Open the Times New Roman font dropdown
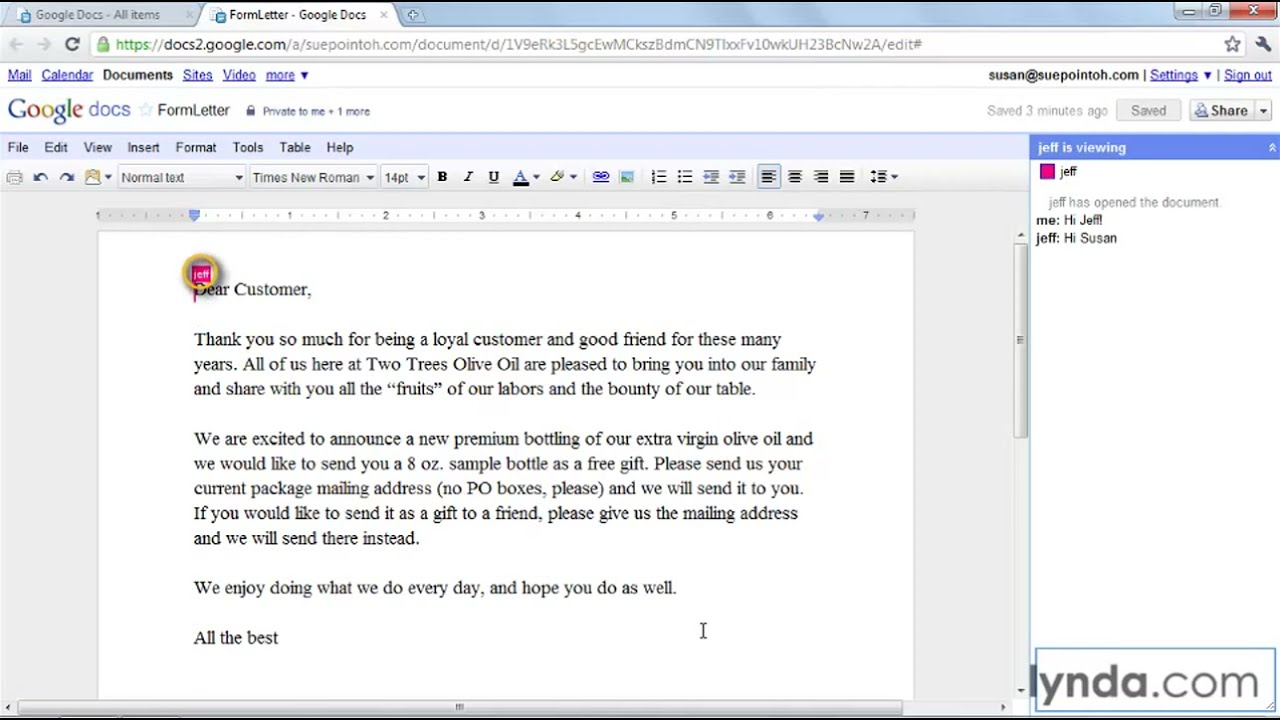 coord(313,177)
